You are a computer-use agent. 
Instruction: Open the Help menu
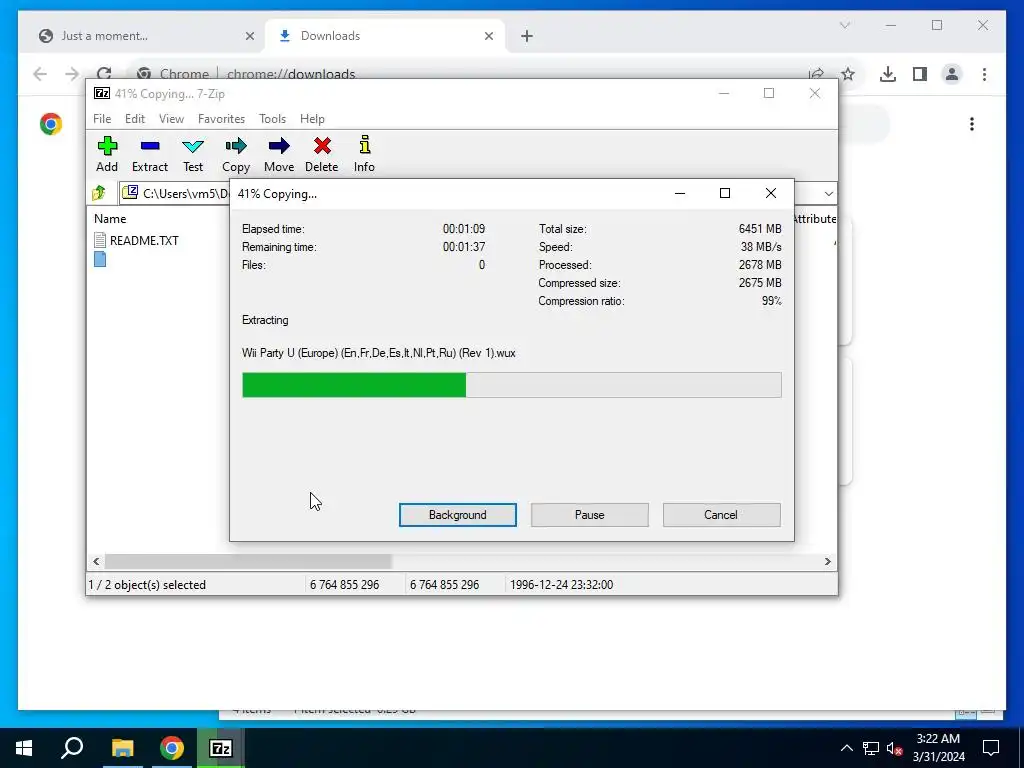point(312,119)
